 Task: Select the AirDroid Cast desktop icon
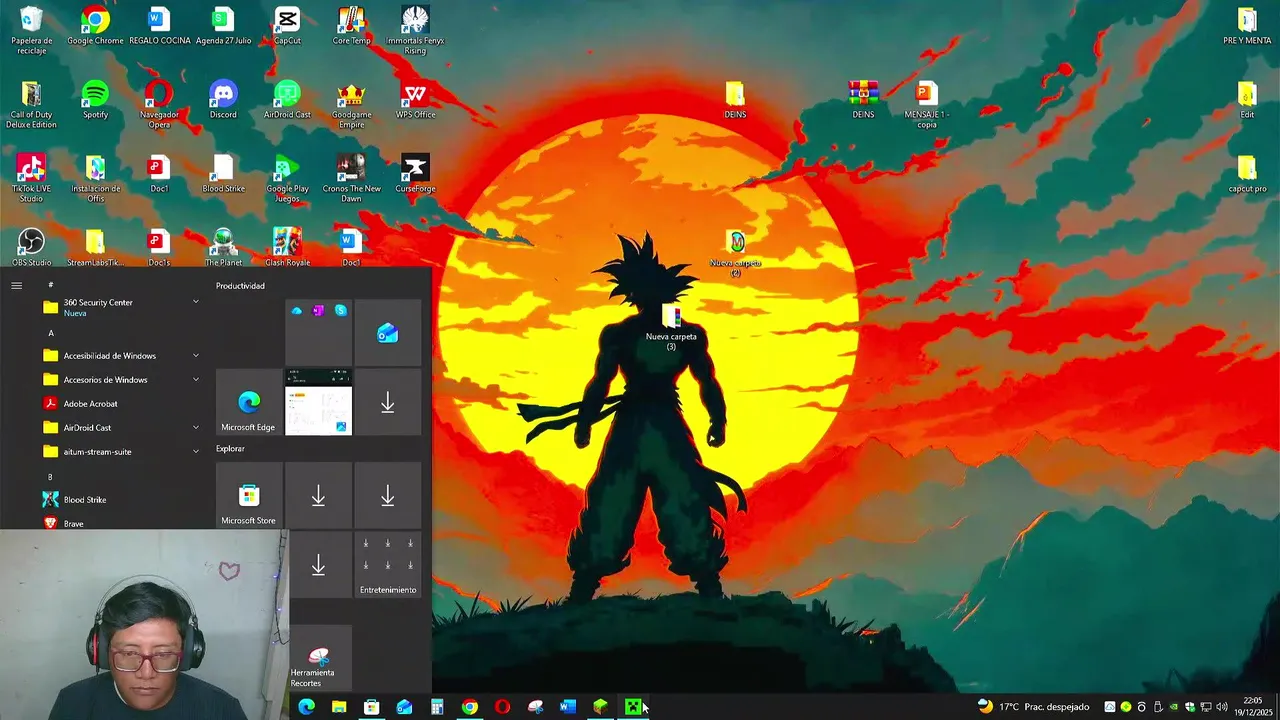(287, 100)
